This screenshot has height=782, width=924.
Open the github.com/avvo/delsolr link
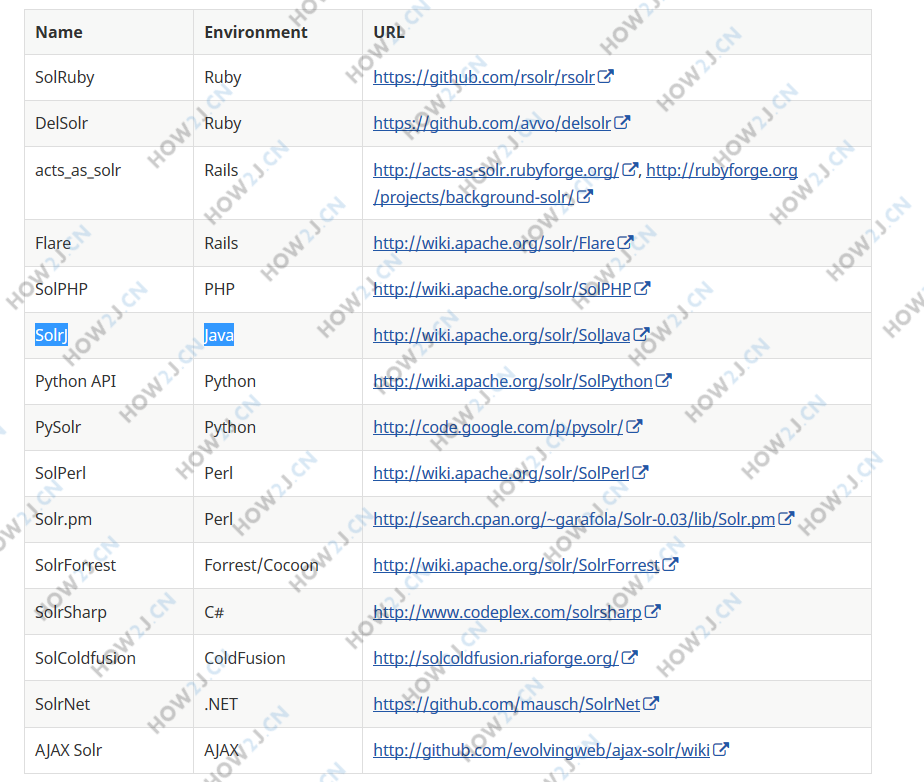(x=492, y=123)
